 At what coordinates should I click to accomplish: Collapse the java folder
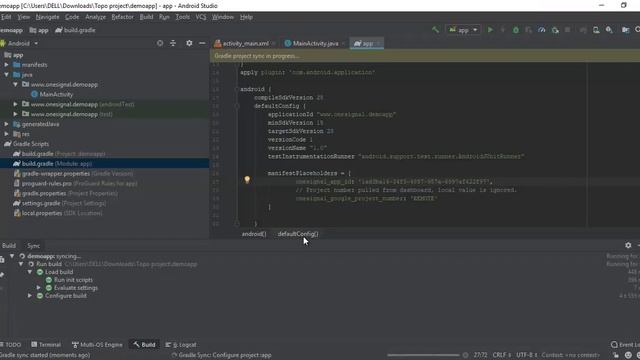click(x=7, y=75)
